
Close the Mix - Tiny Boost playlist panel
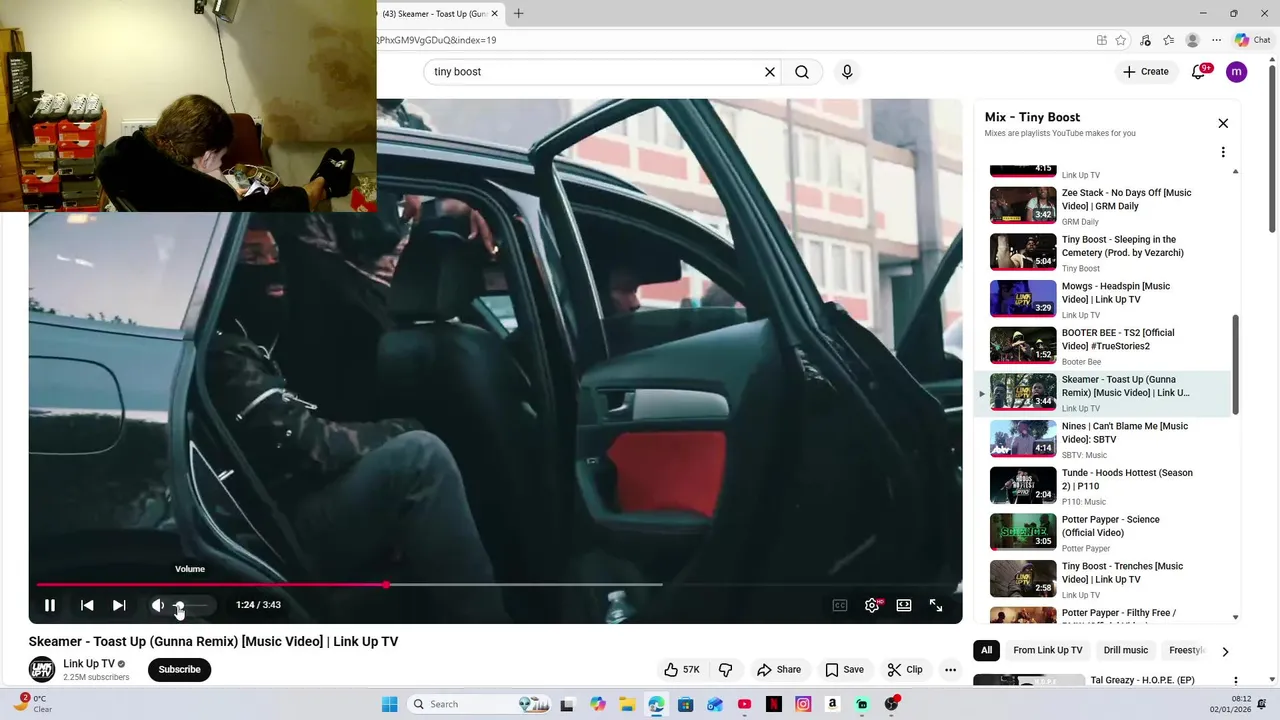pyautogui.click(x=1223, y=123)
